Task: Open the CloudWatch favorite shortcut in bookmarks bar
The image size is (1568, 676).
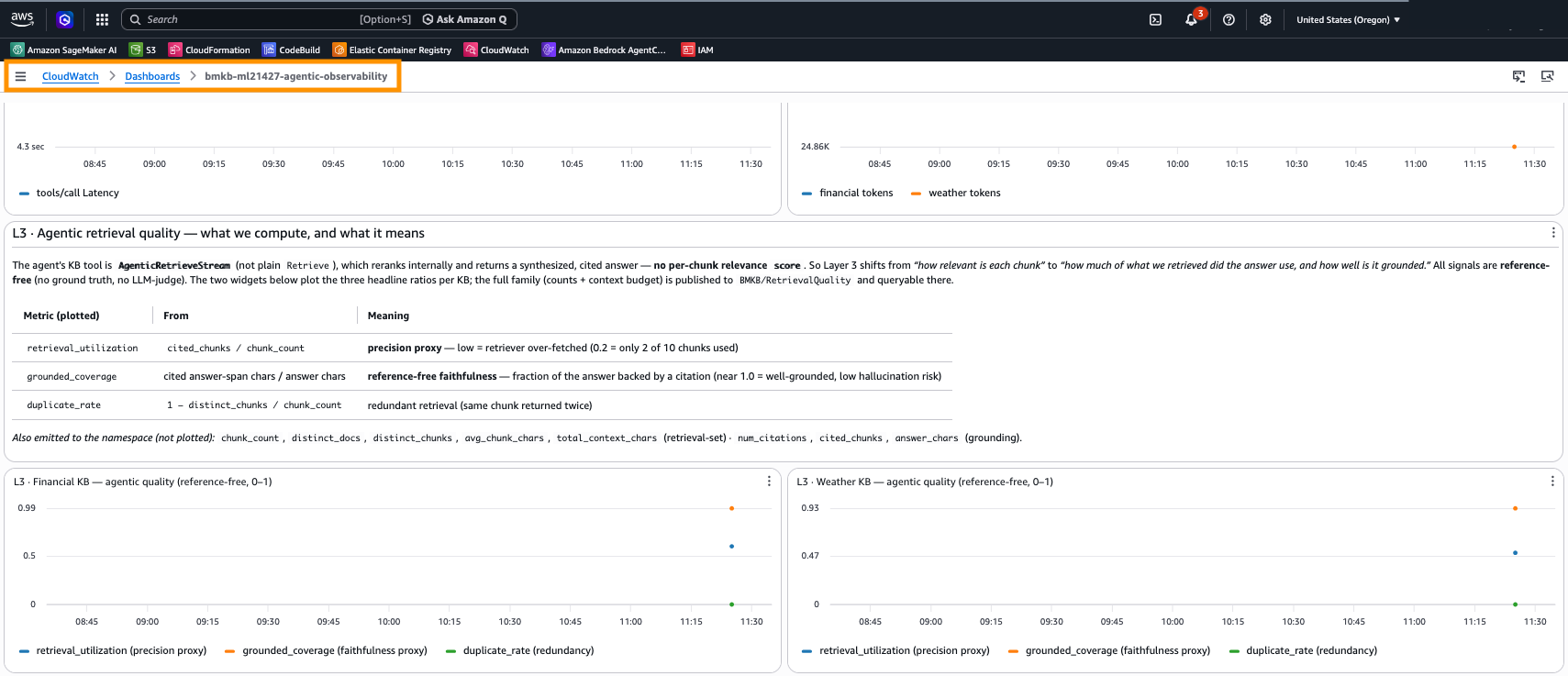Action: click(x=496, y=50)
